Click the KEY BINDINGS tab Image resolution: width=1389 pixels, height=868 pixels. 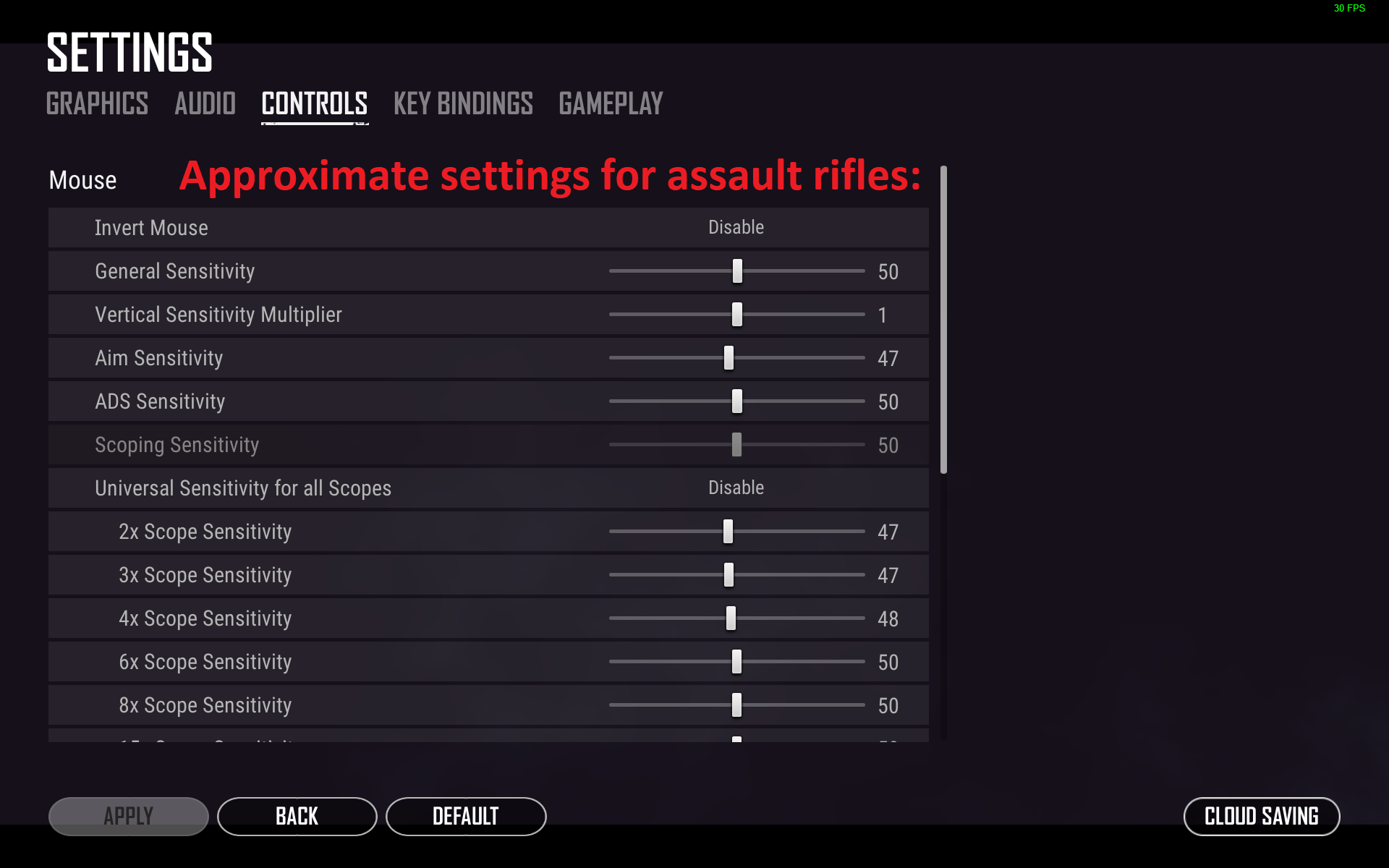click(x=463, y=103)
